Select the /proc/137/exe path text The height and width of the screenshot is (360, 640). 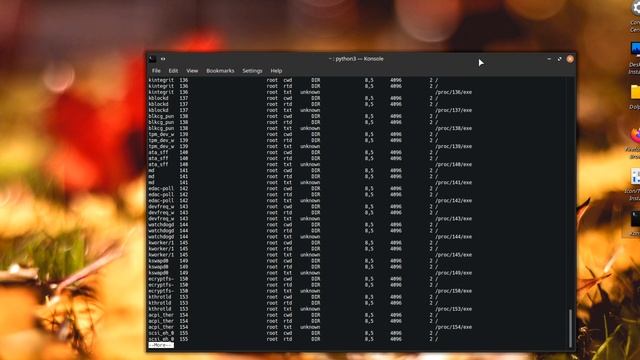click(453, 110)
